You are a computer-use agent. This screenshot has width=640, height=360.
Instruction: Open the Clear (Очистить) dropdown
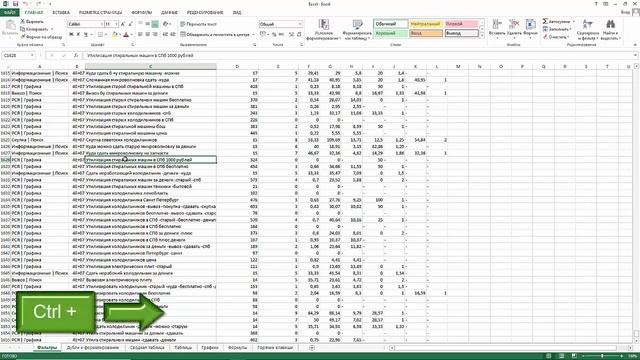pos(557,37)
